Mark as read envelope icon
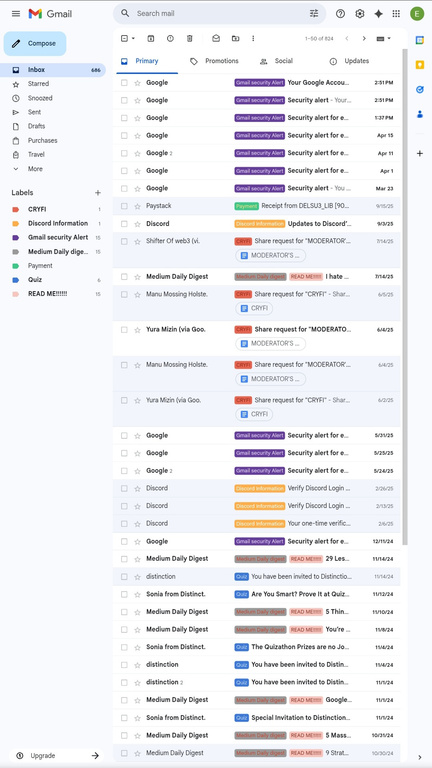The height and width of the screenshot is (768, 432). click(216, 38)
